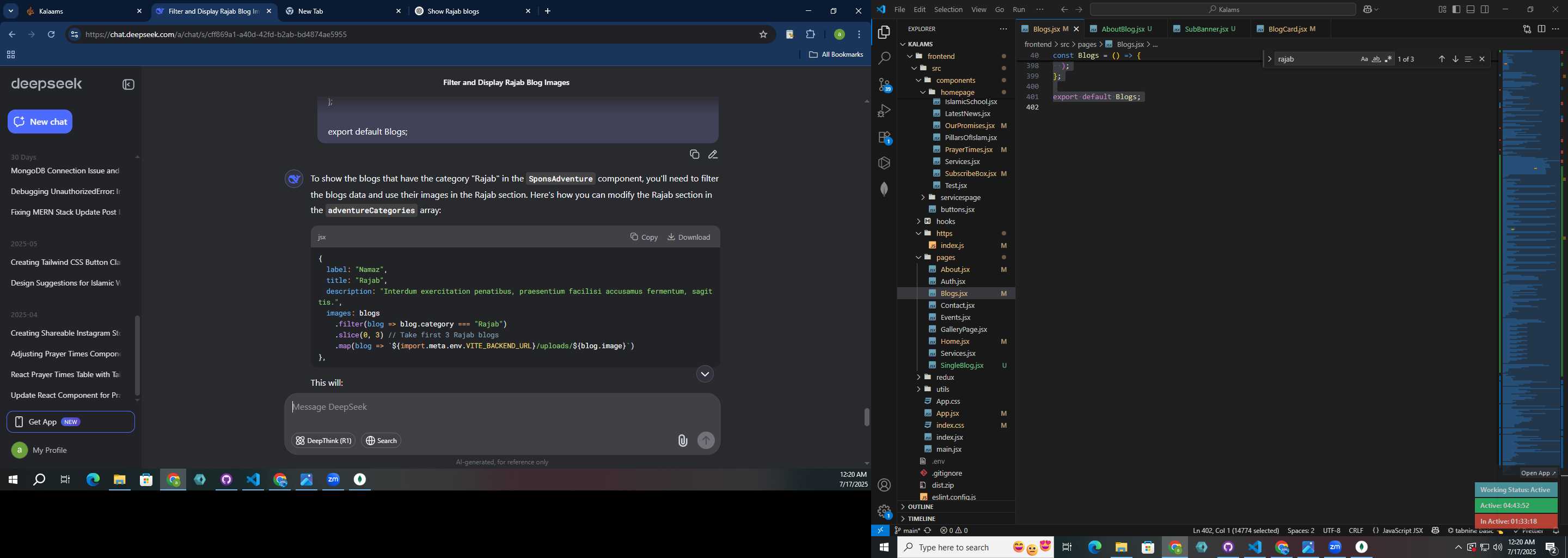Collapse the DeepSeek sidebar
1568x558 pixels.
(128, 84)
